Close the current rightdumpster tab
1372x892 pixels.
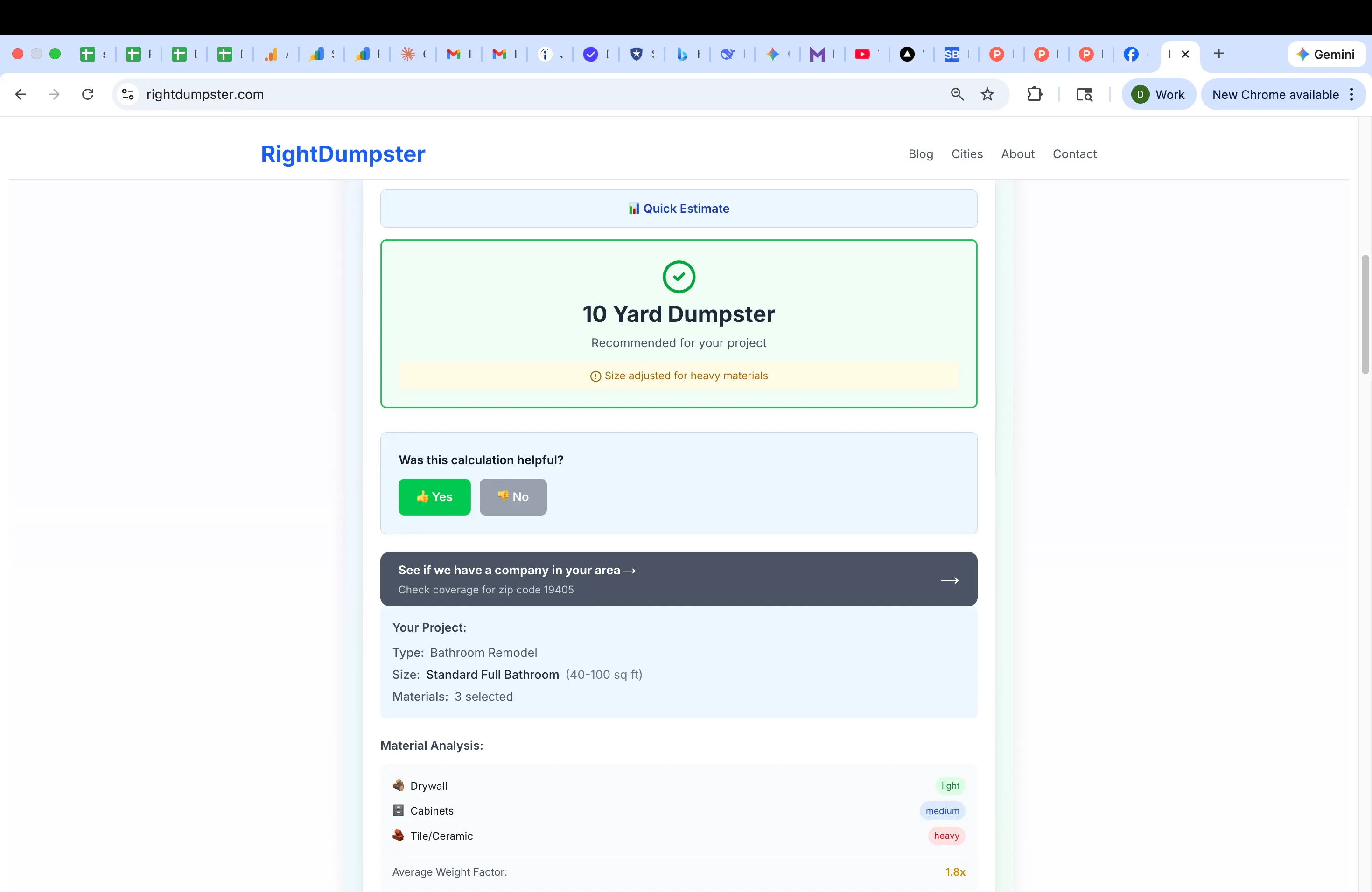(1185, 54)
